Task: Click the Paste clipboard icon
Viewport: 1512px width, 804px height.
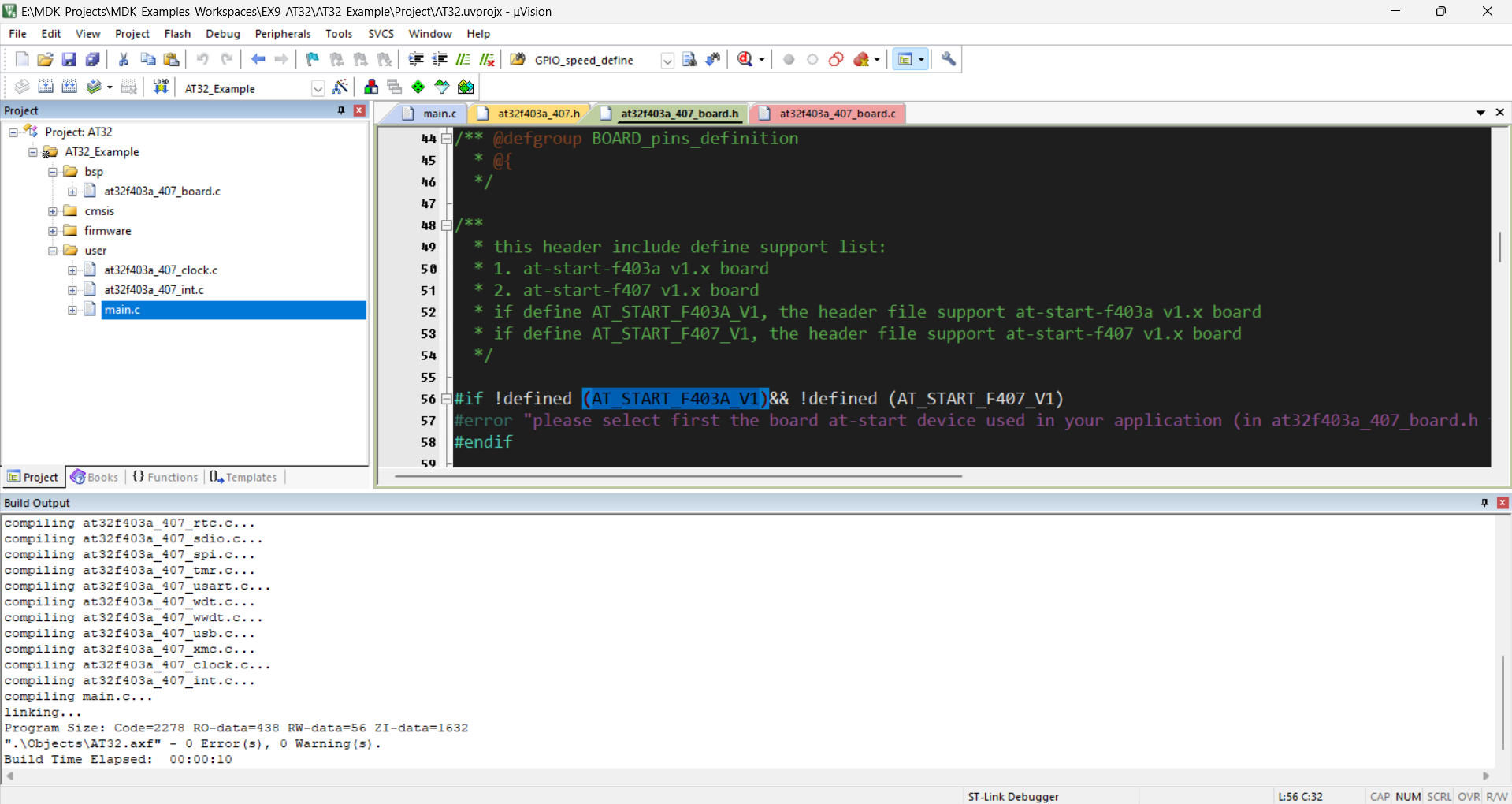Action: click(x=171, y=59)
